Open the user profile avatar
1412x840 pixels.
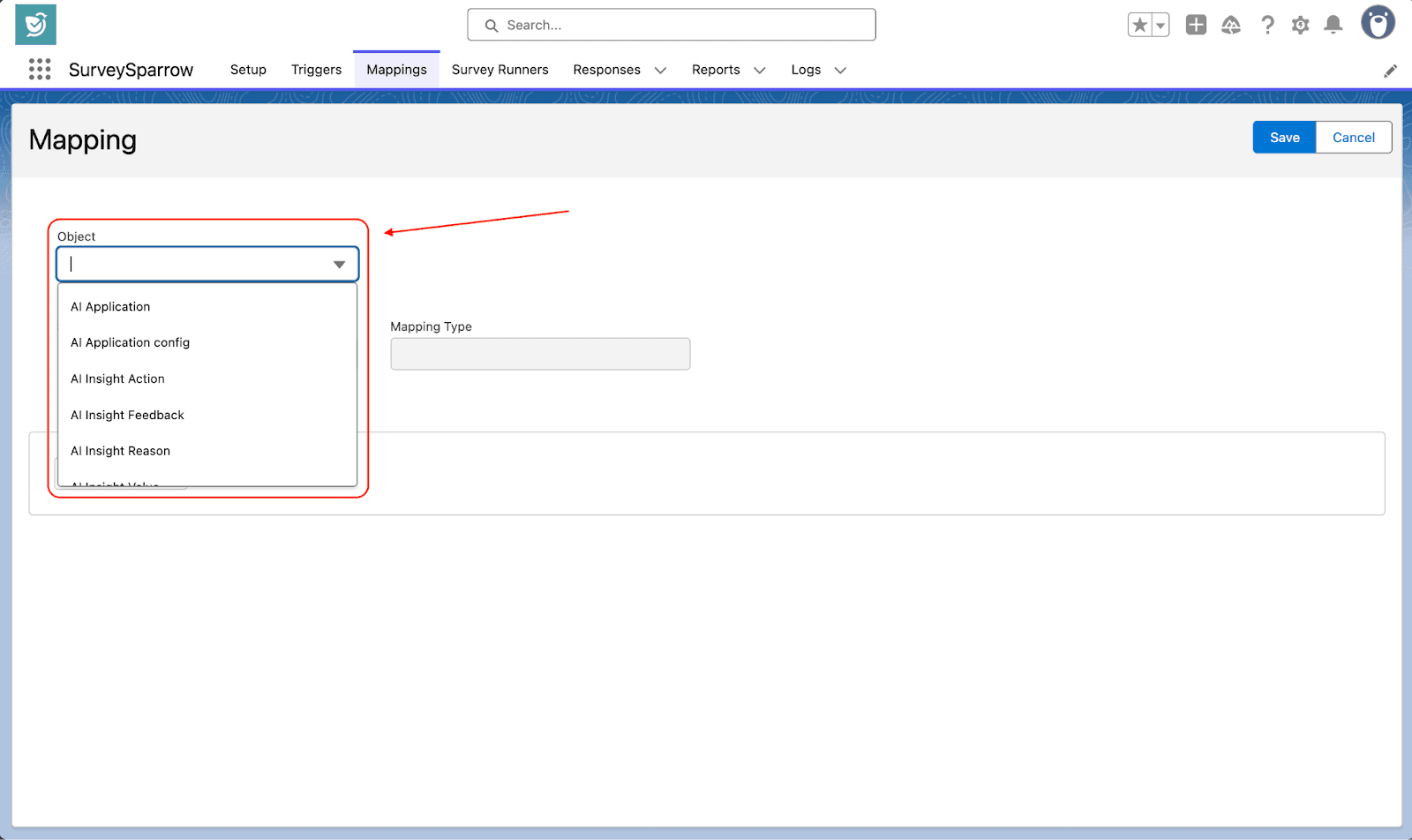tap(1377, 24)
